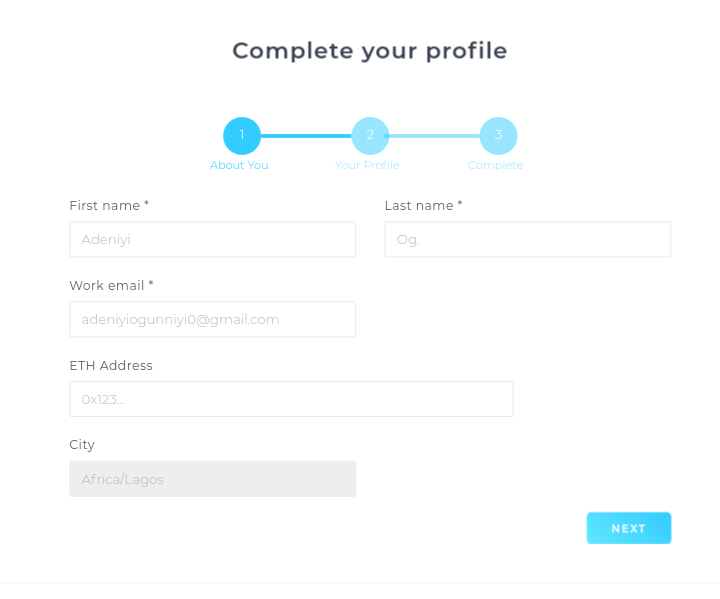Select the Work email text box
Viewport: 720px width, 599px height.
(x=212, y=319)
